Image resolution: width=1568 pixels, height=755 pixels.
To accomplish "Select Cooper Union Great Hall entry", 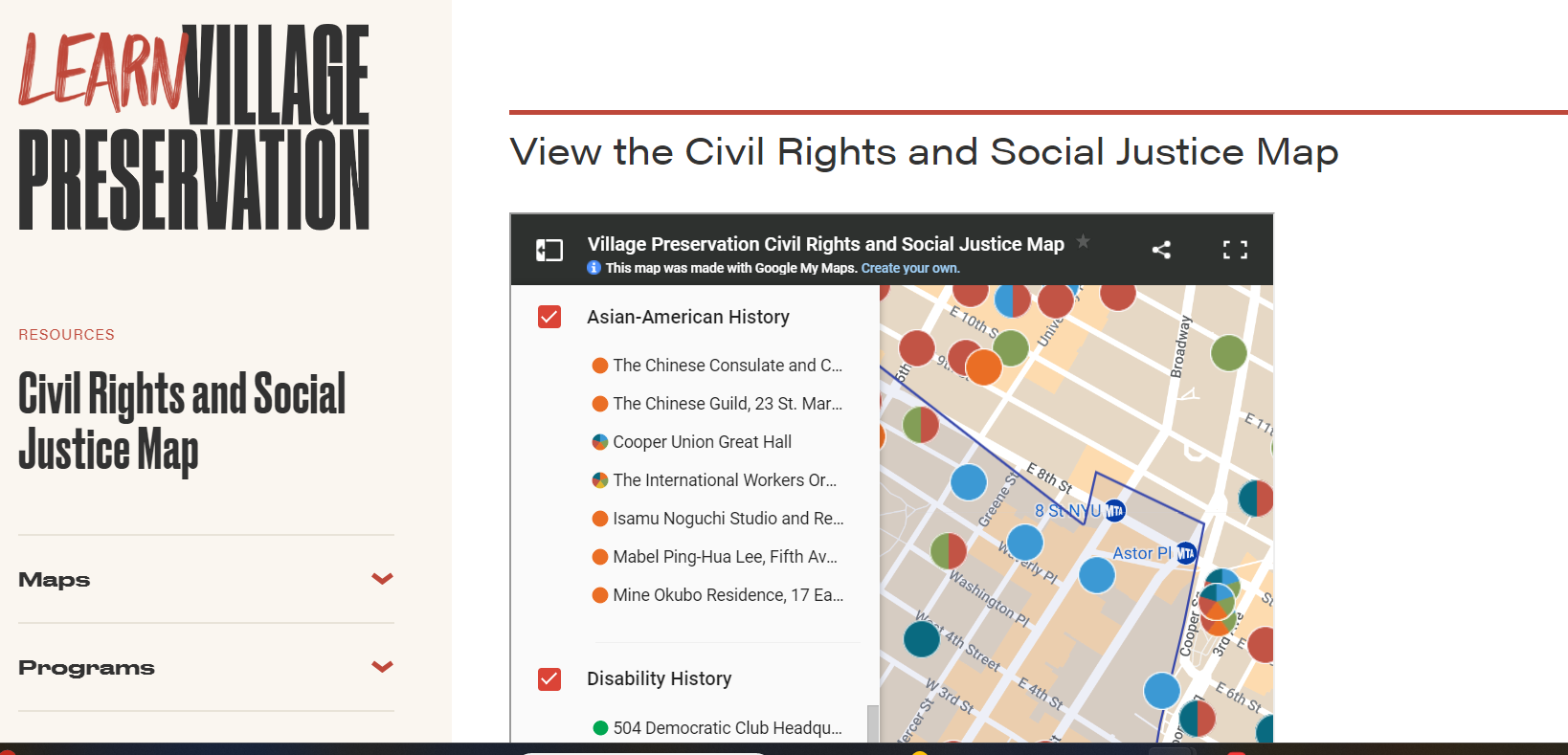I will (703, 442).
